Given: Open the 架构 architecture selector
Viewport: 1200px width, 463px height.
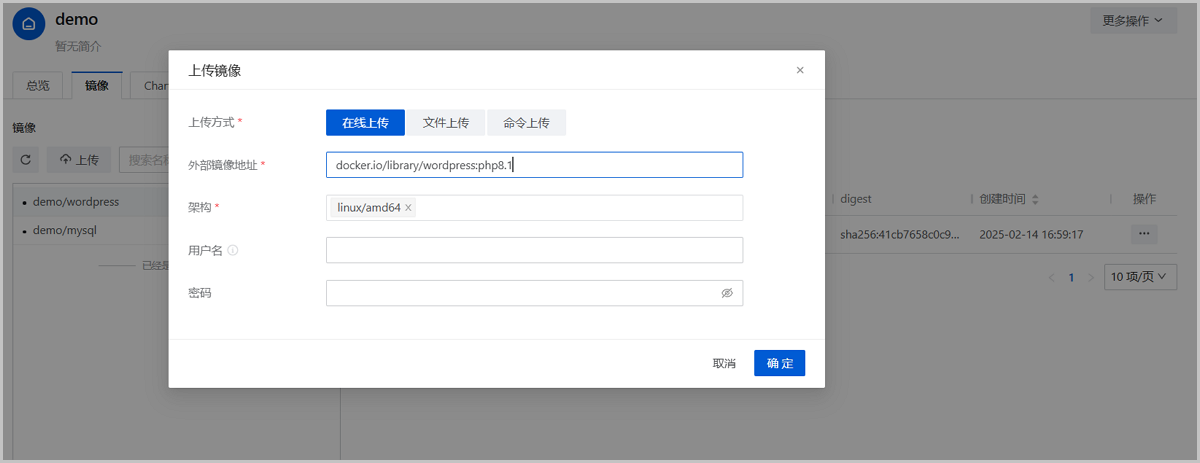Looking at the screenshot, I should tap(578, 208).
